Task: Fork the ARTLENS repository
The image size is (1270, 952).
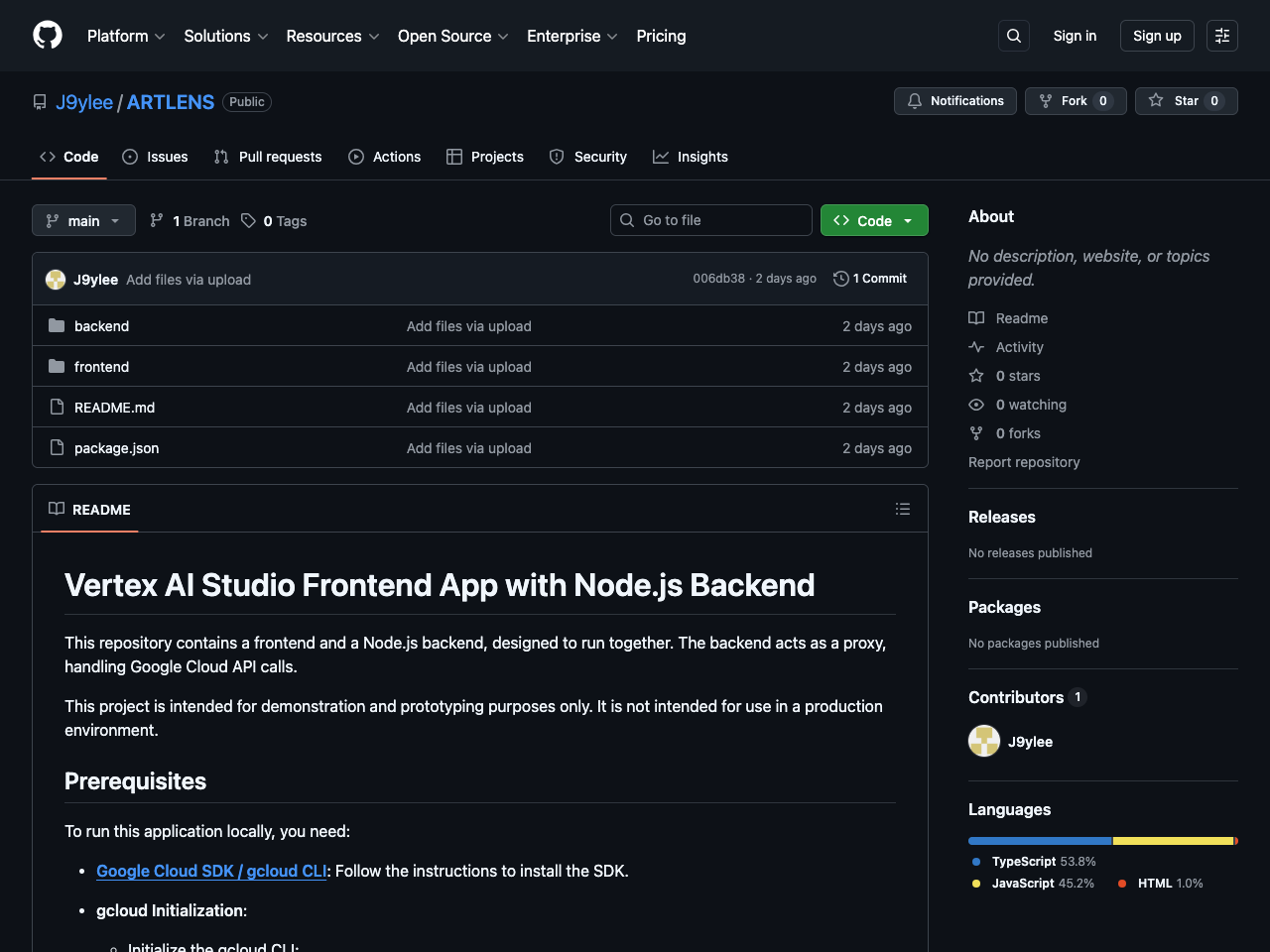Action: [x=1076, y=101]
